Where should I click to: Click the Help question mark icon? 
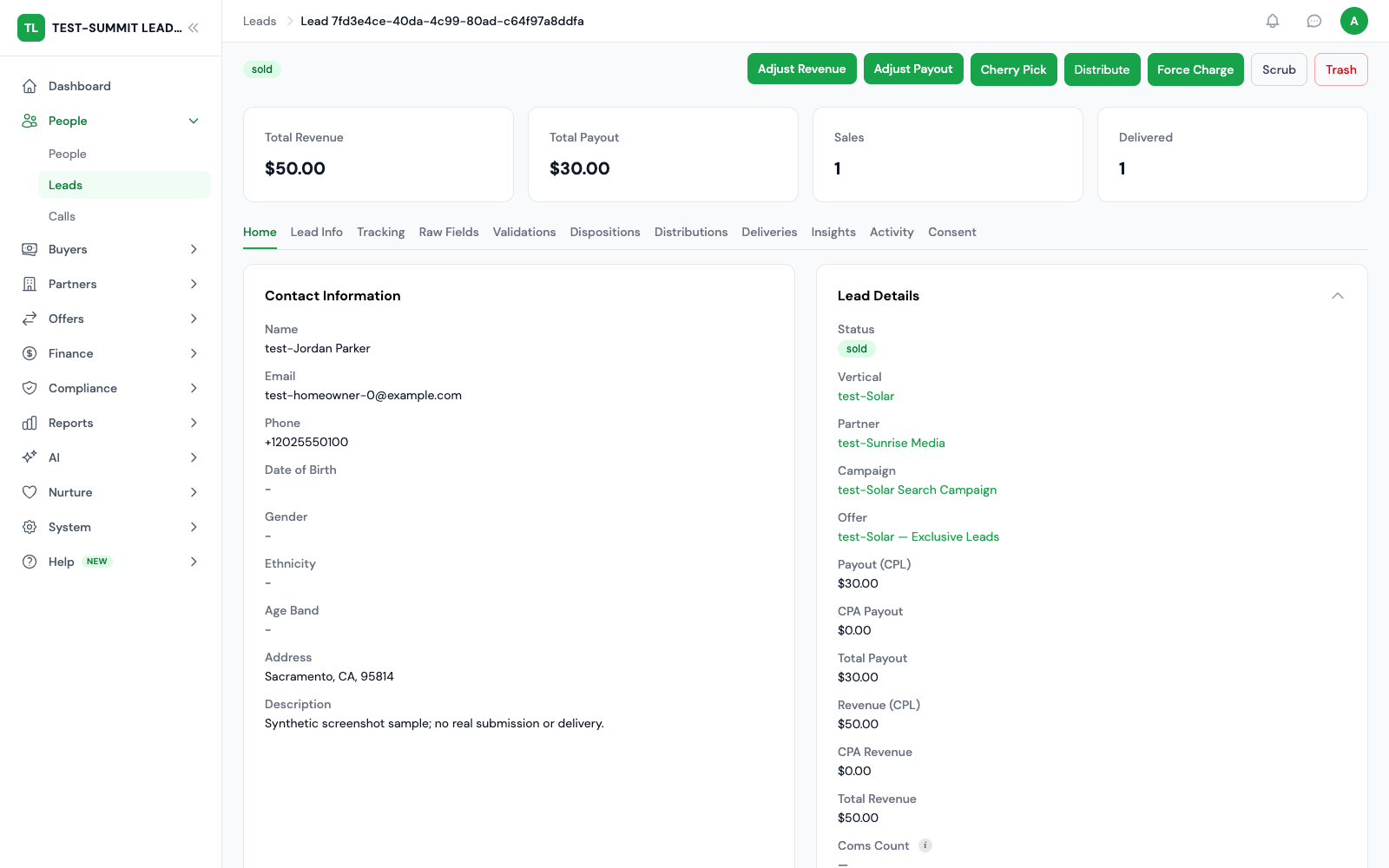pyautogui.click(x=30, y=562)
